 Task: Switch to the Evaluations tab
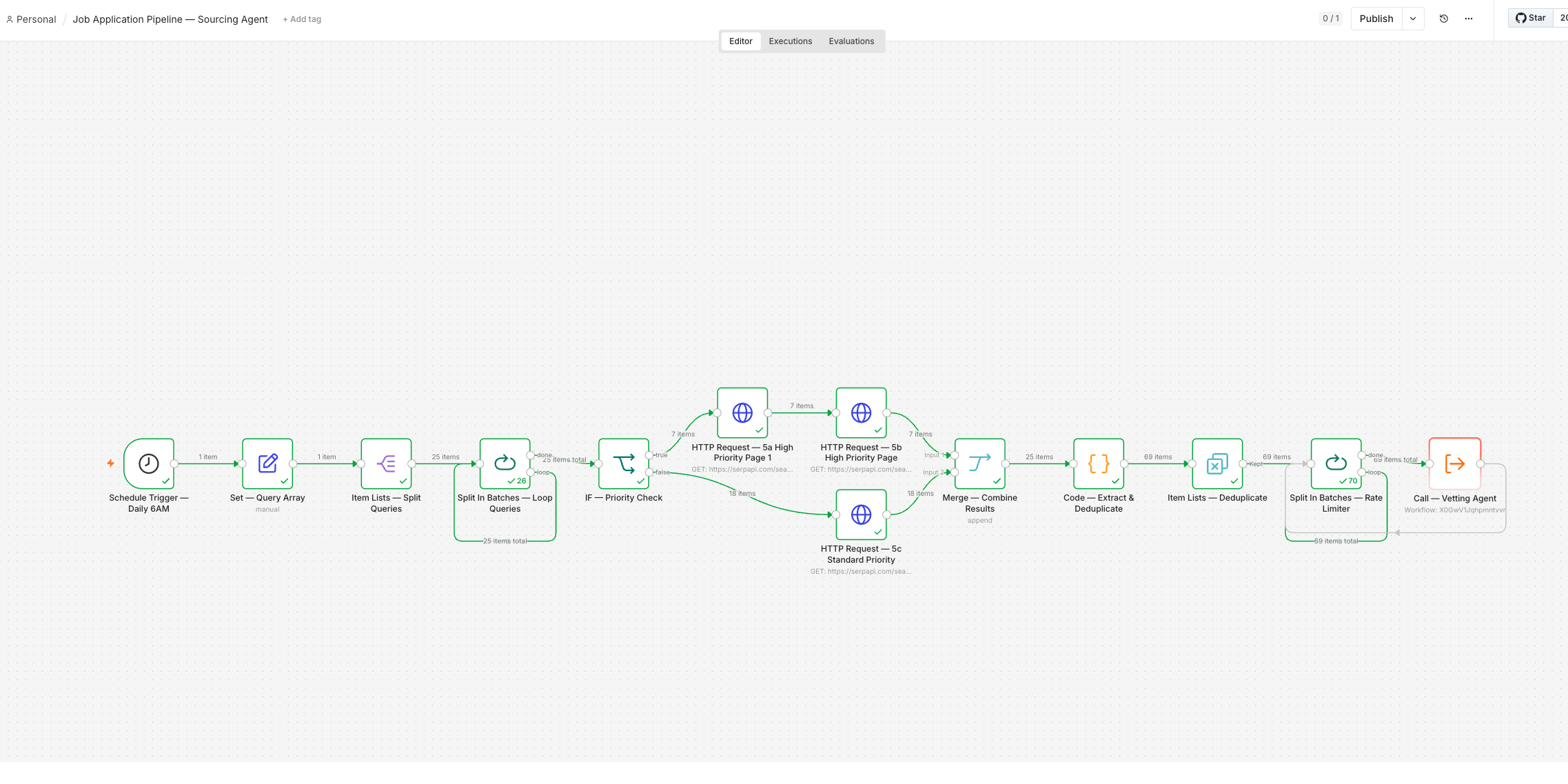(851, 41)
